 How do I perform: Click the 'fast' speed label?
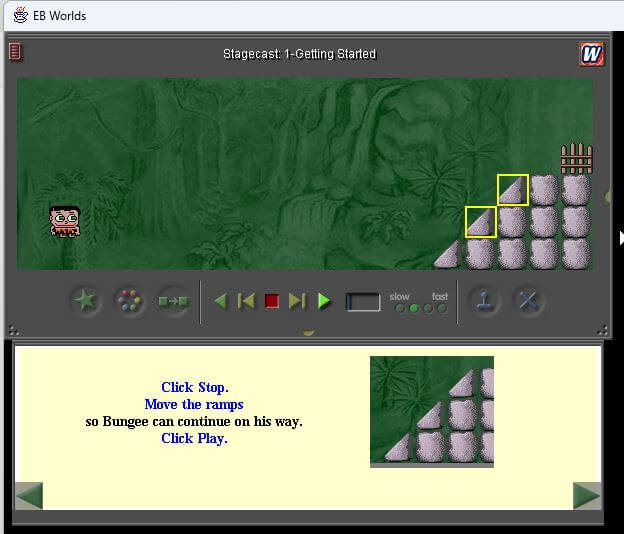[440, 296]
